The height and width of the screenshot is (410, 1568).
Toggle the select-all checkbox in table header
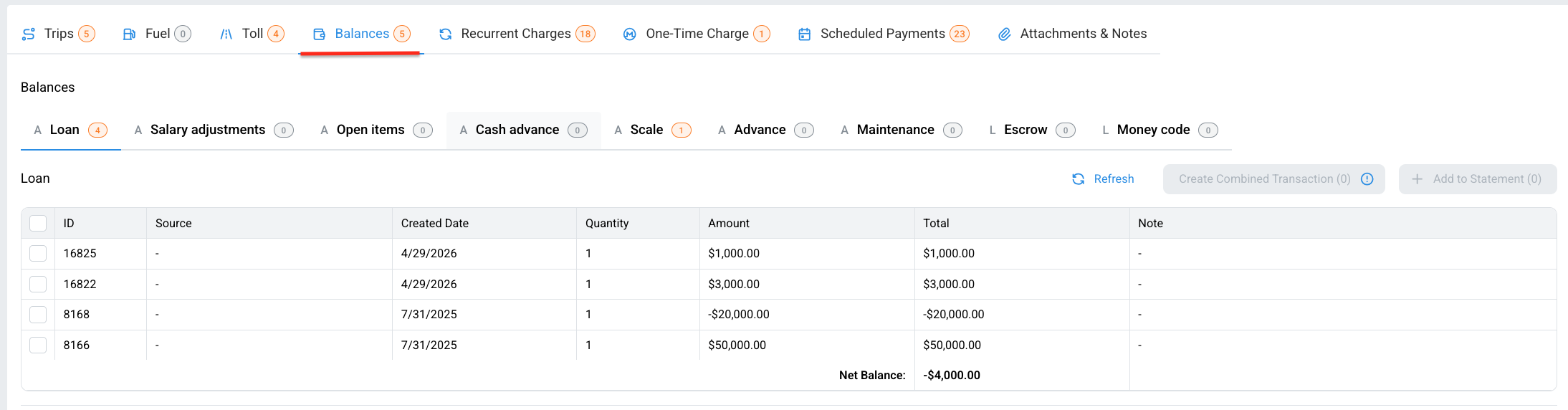(x=38, y=224)
